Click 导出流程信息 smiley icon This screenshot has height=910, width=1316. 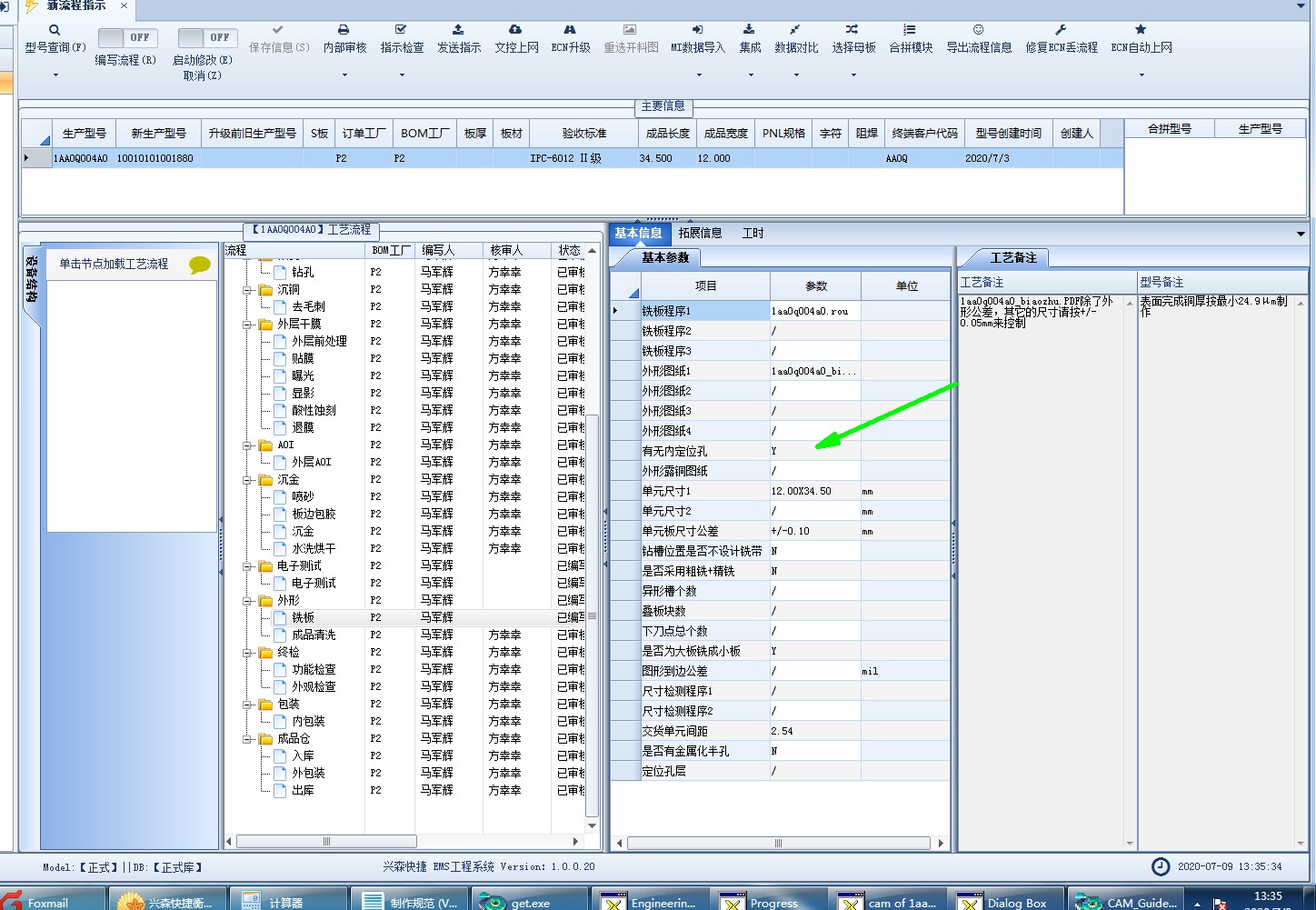pos(978,30)
